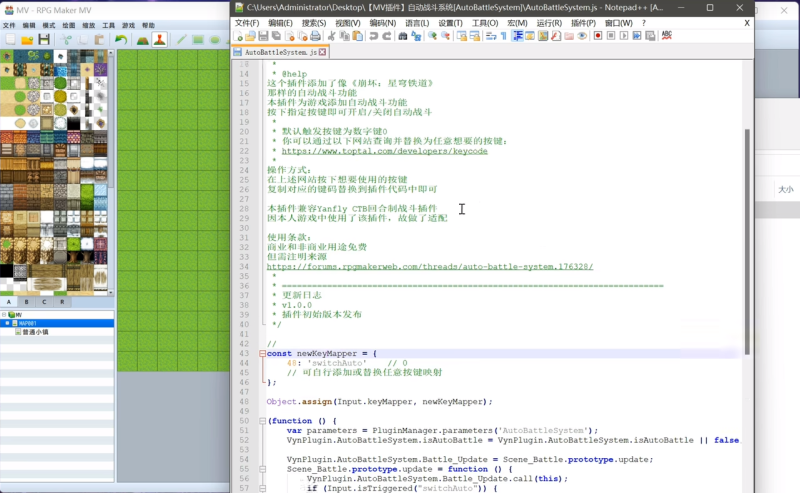
Task: Click green Undo arrow in RPG Maker
Action: pos(121,40)
